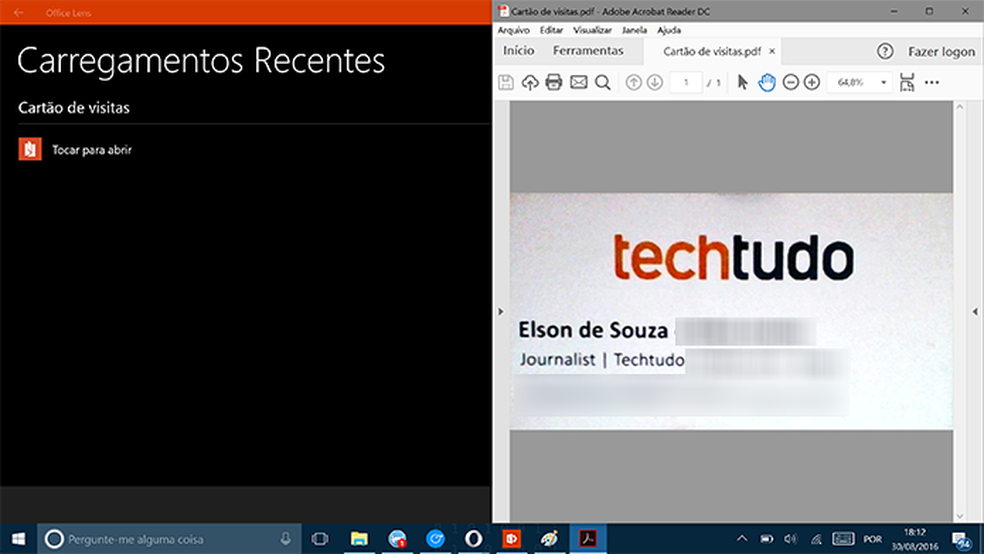Click the vertical scrollbar up arrow
The width and height of the screenshot is (984, 554).
point(960,107)
